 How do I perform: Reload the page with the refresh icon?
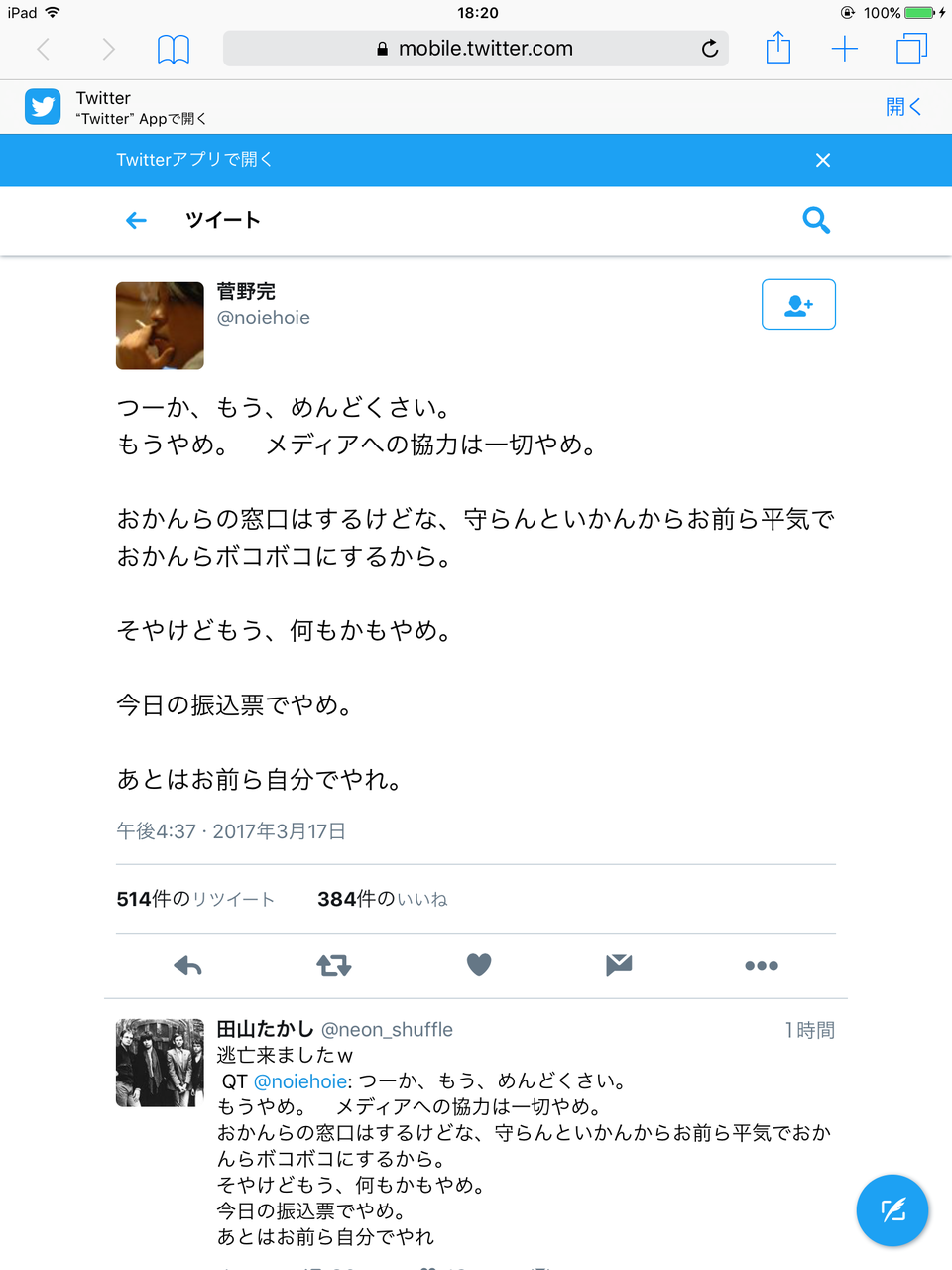point(710,49)
